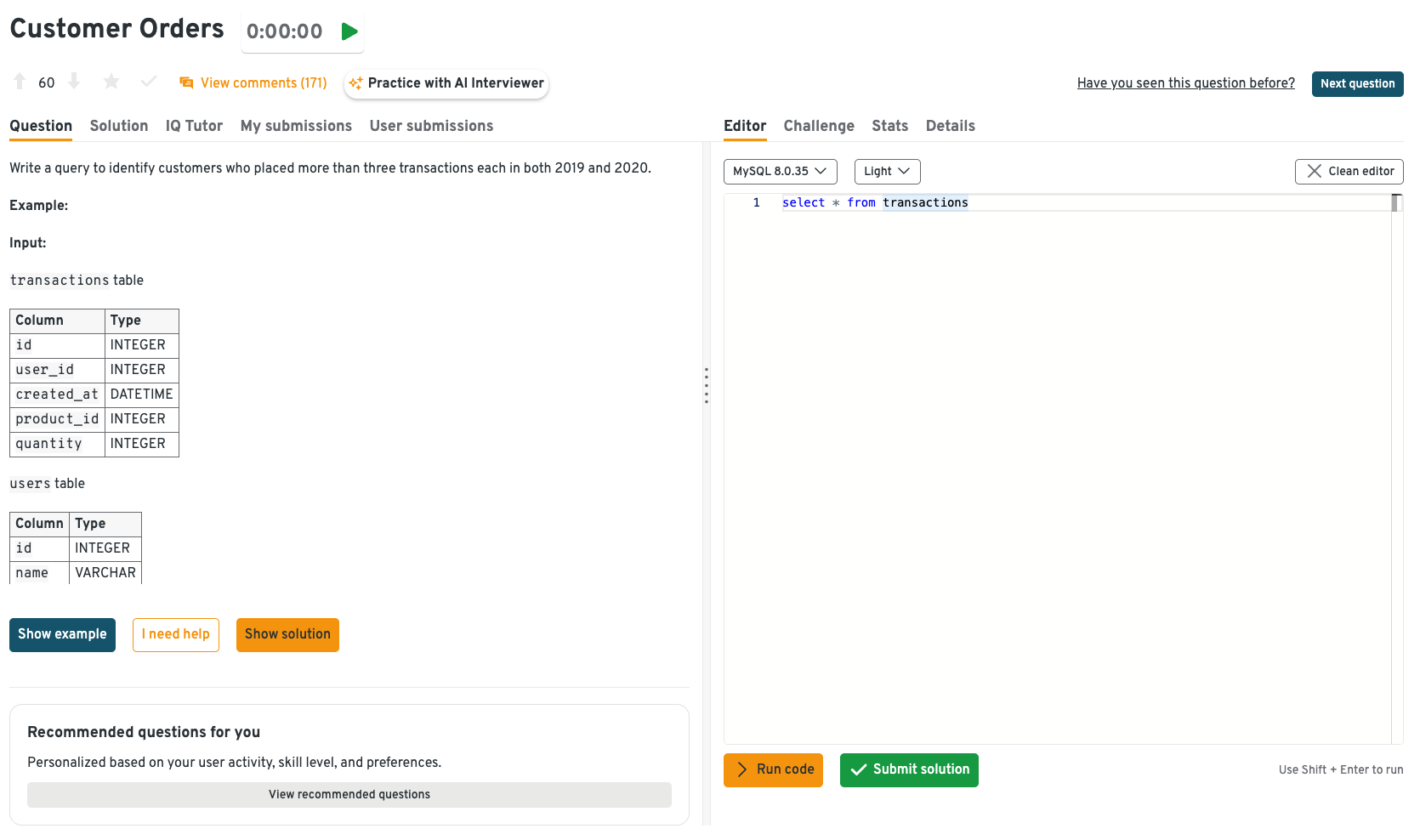Open the Light theme dropdown
1420x840 pixels.
[x=886, y=172]
